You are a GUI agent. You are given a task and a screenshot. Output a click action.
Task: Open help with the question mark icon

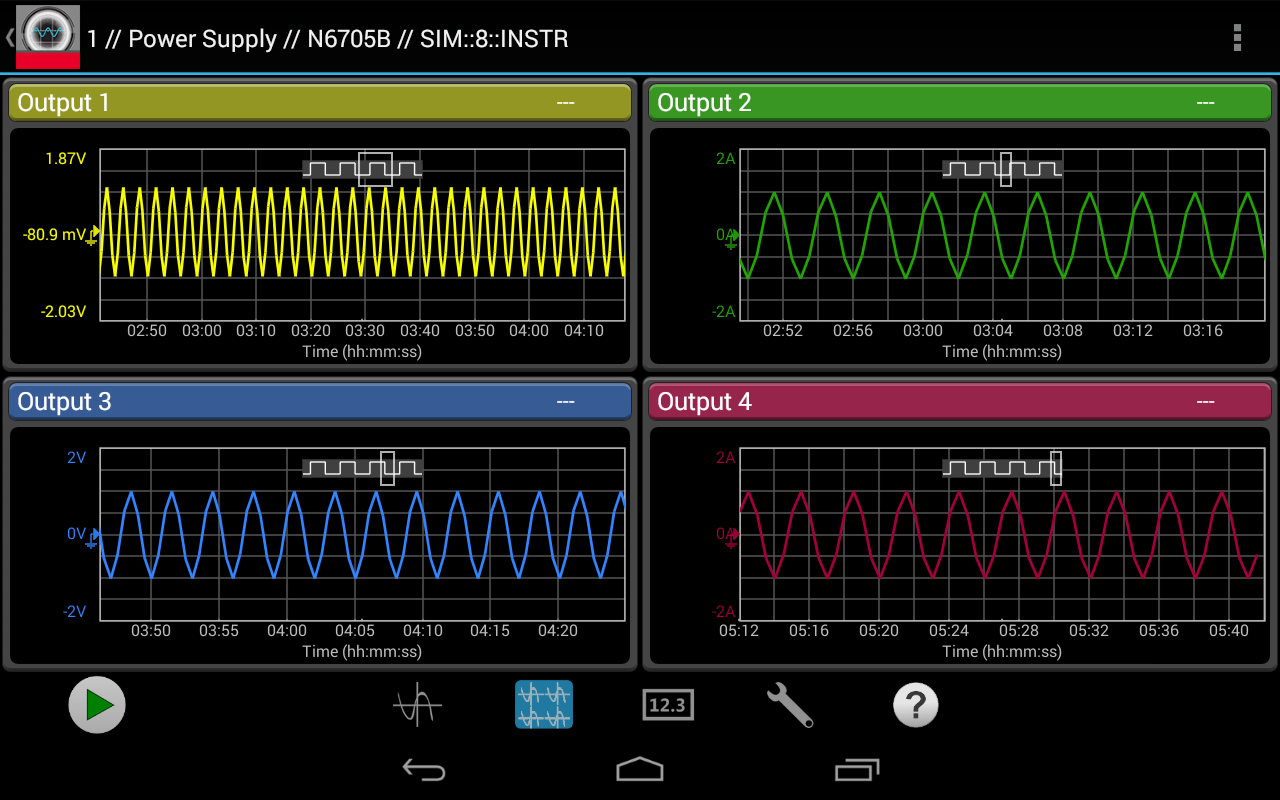915,705
